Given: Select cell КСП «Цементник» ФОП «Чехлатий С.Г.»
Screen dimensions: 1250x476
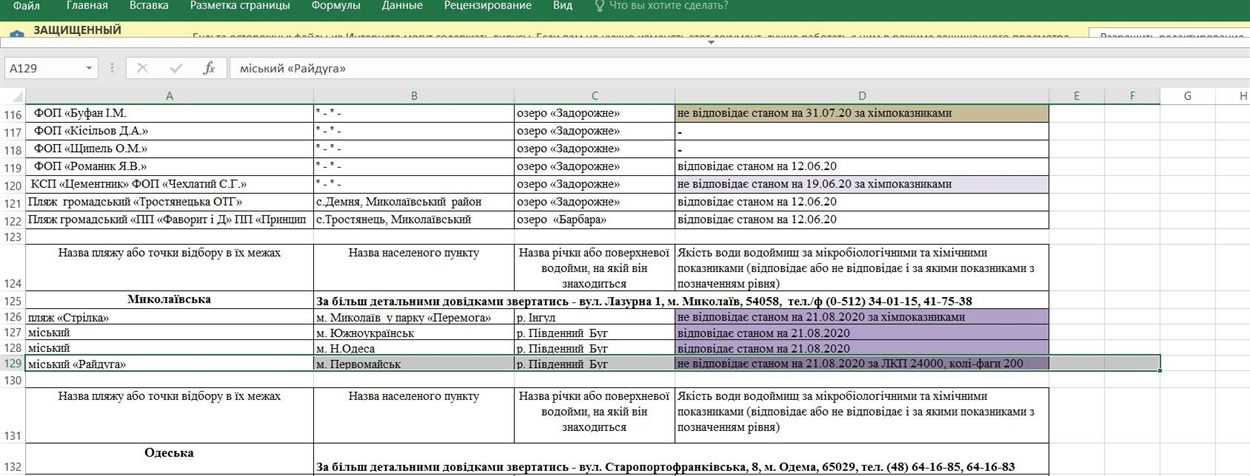Looking at the screenshot, I should [x=169, y=184].
